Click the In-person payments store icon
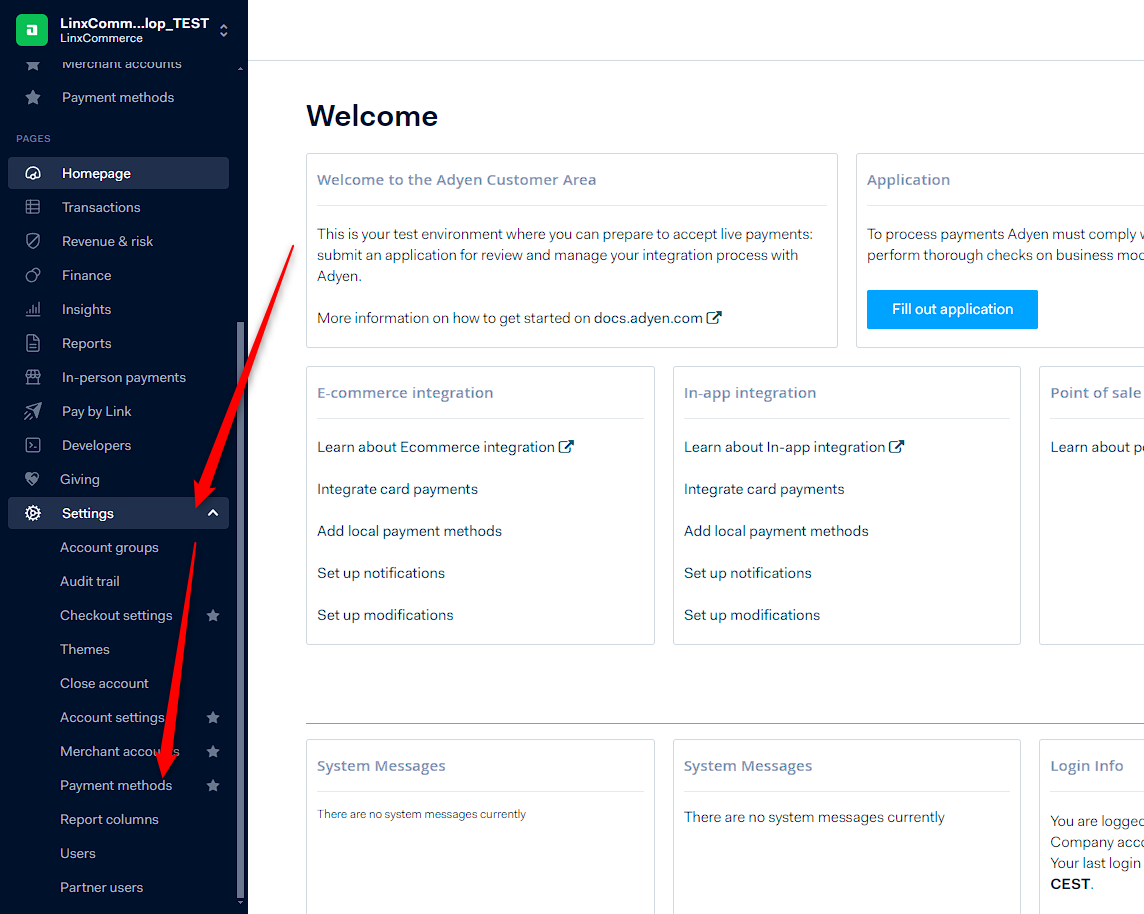The width and height of the screenshot is (1144, 914). (33, 377)
